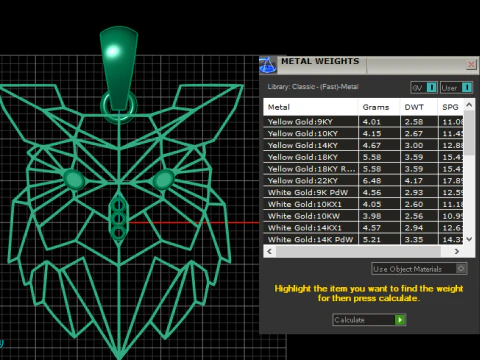This screenshot has height=360, width=480.
Task: Click the Metal Weights scale icon
Action: tap(268, 65)
